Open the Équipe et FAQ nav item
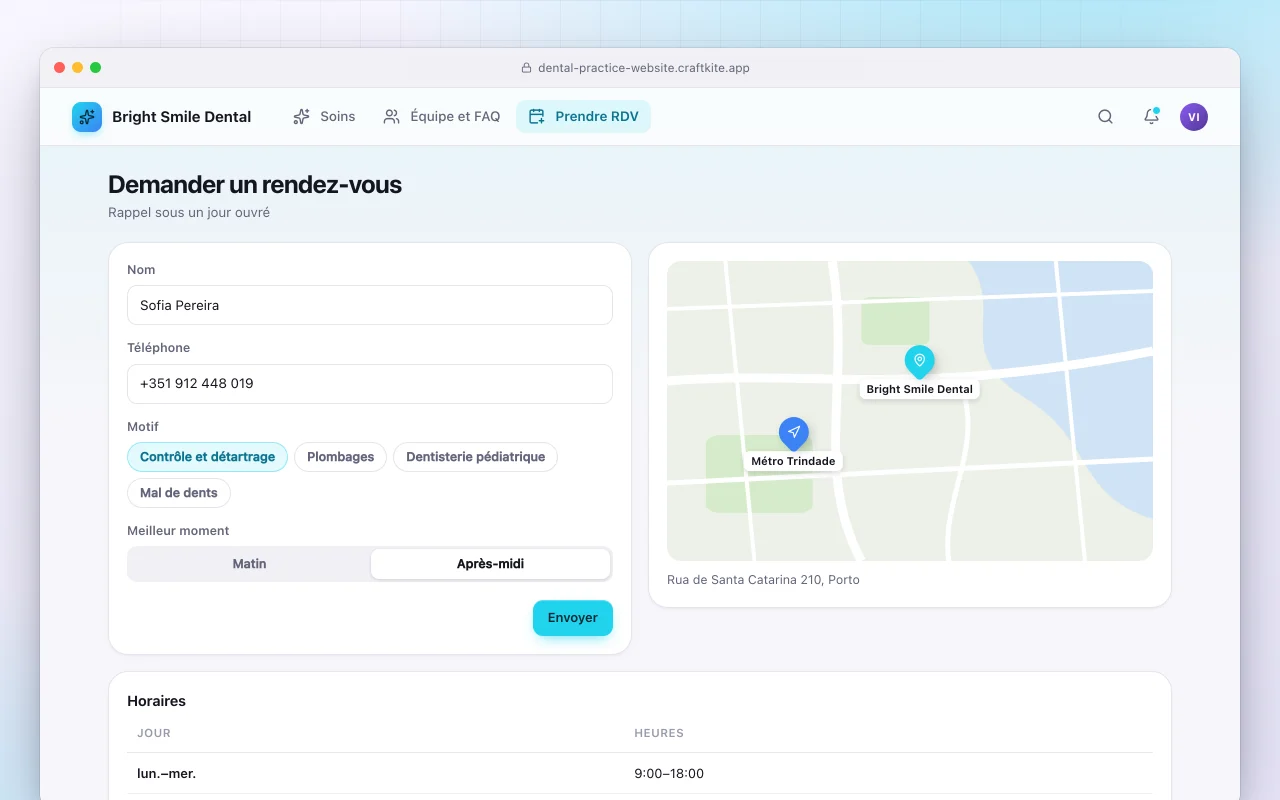1280x800 pixels. [x=442, y=117]
